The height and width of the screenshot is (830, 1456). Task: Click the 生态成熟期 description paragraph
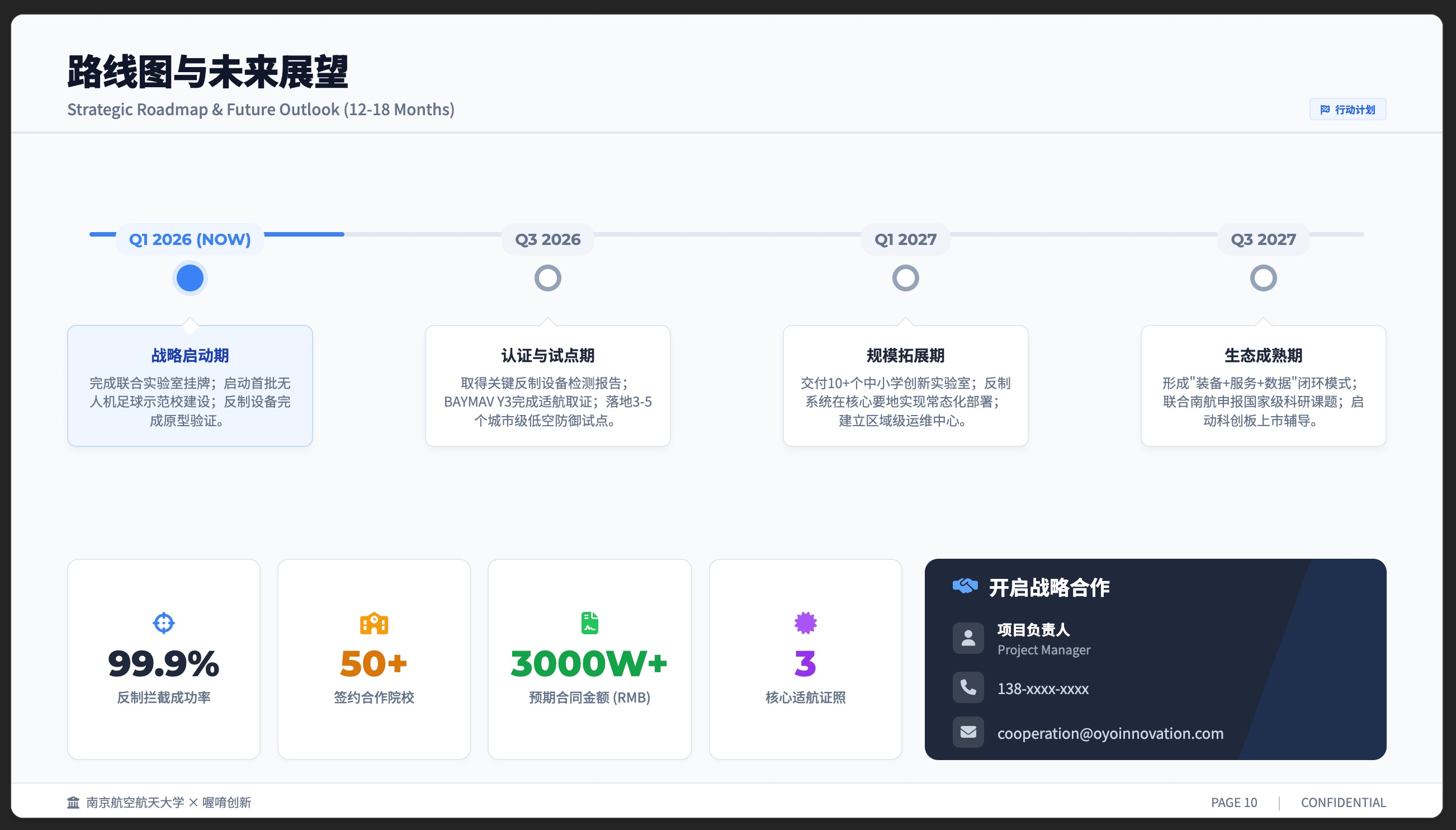pyautogui.click(x=1264, y=402)
